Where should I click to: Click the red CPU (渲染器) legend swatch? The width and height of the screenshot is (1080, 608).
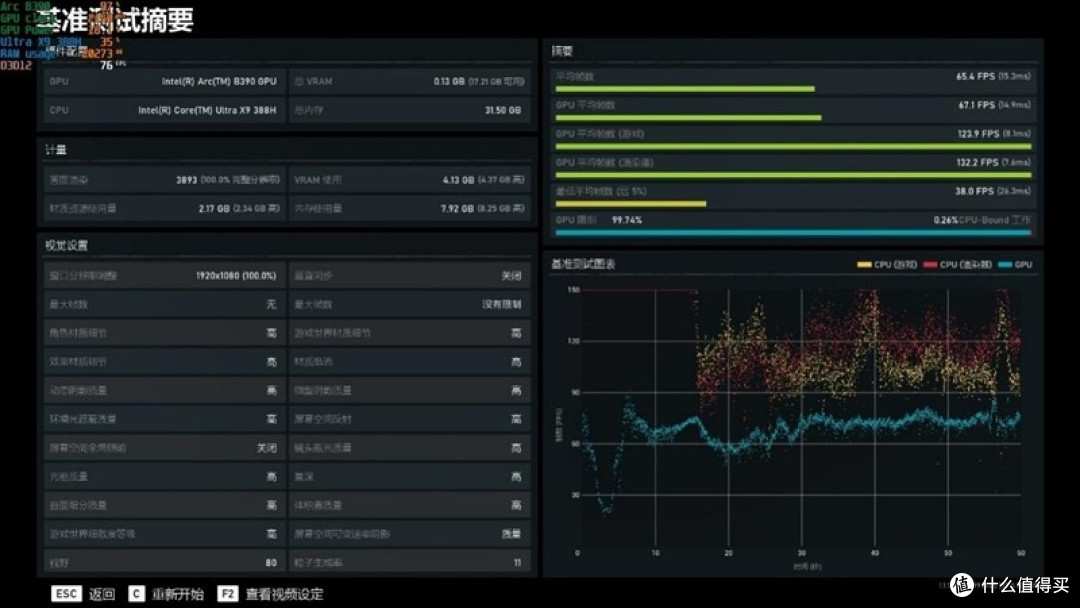(x=930, y=264)
